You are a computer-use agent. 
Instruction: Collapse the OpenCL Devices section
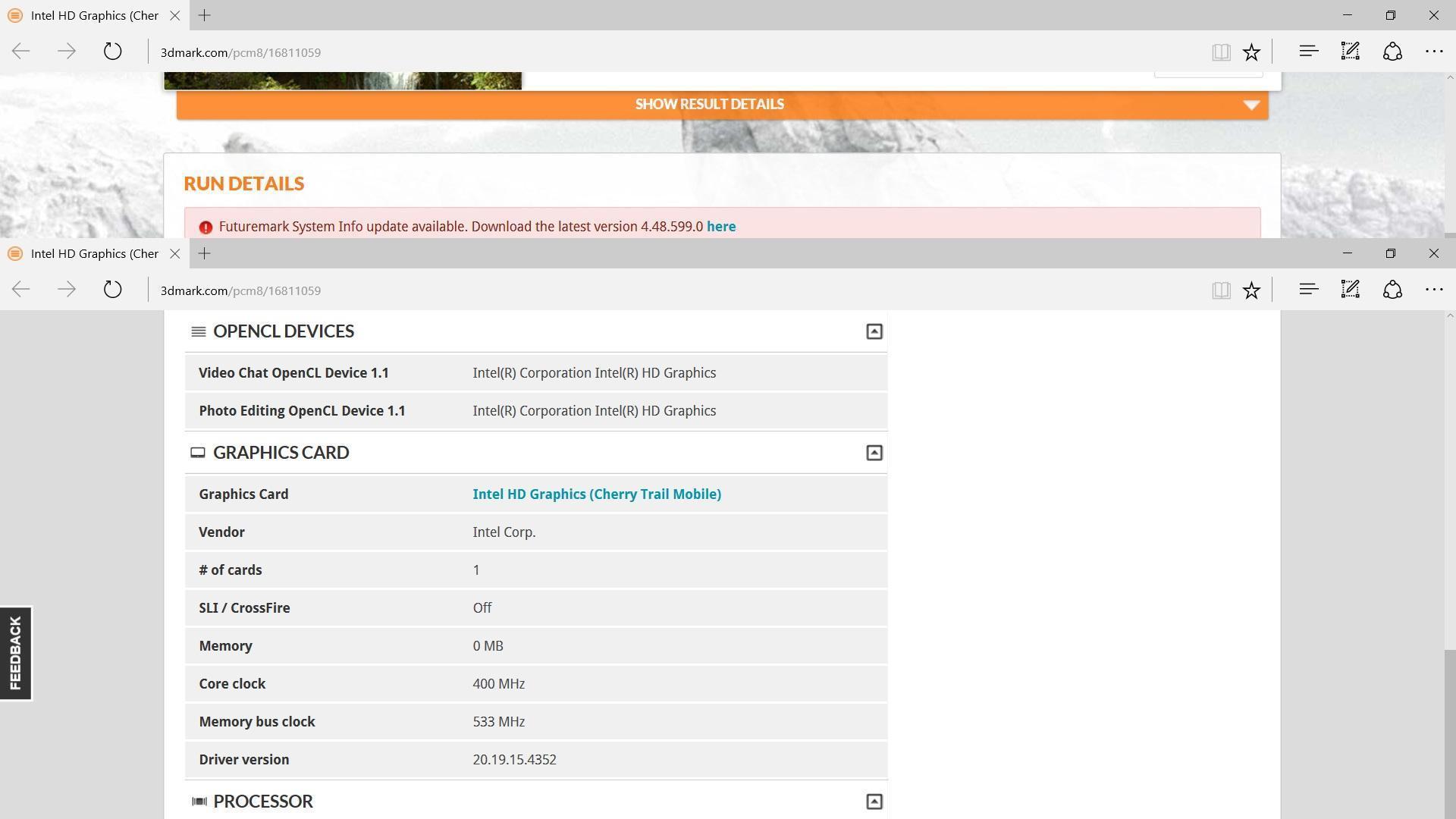[874, 331]
